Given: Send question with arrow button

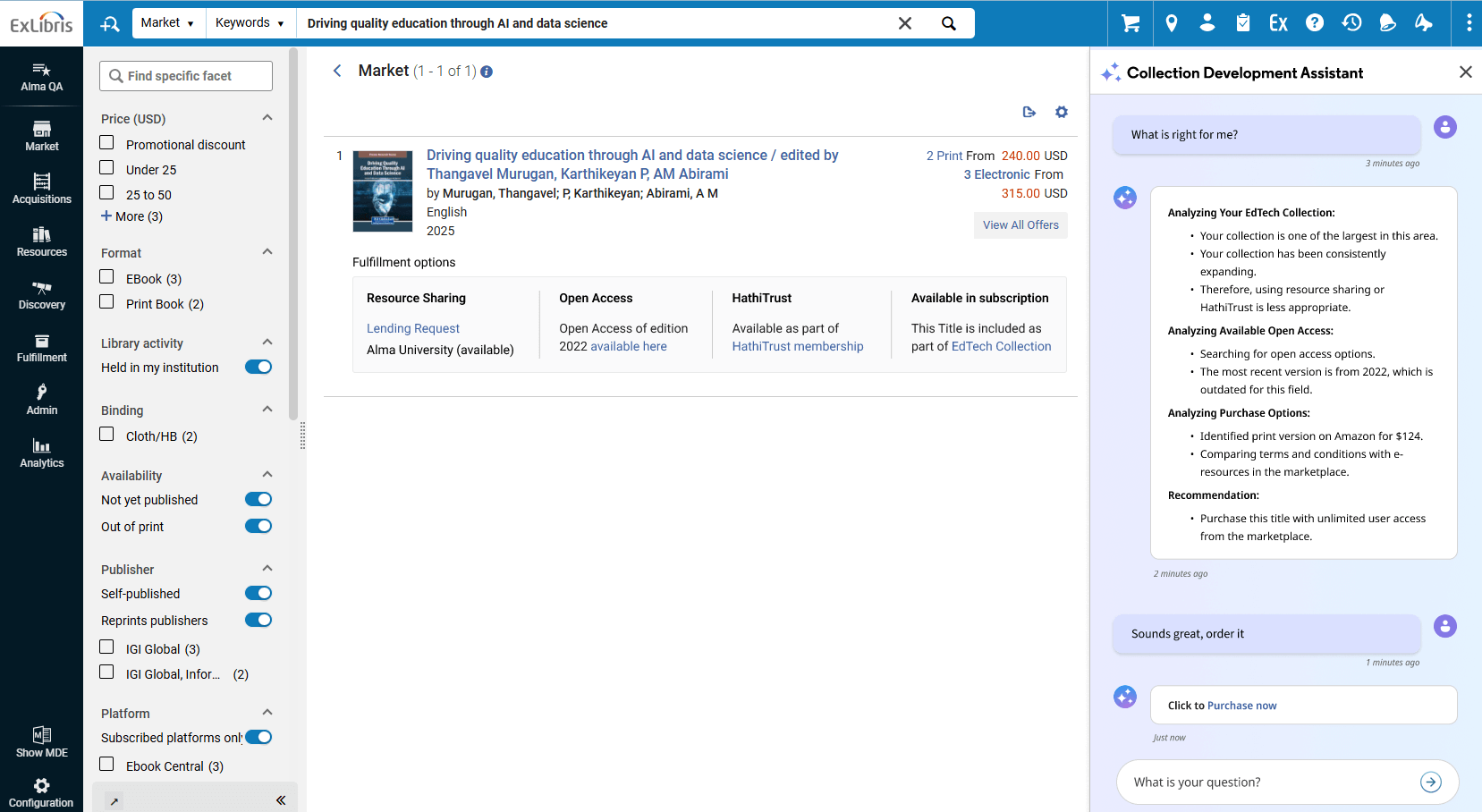Looking at the screenshot, I should pyautogui.click(x=1430, y=782).
